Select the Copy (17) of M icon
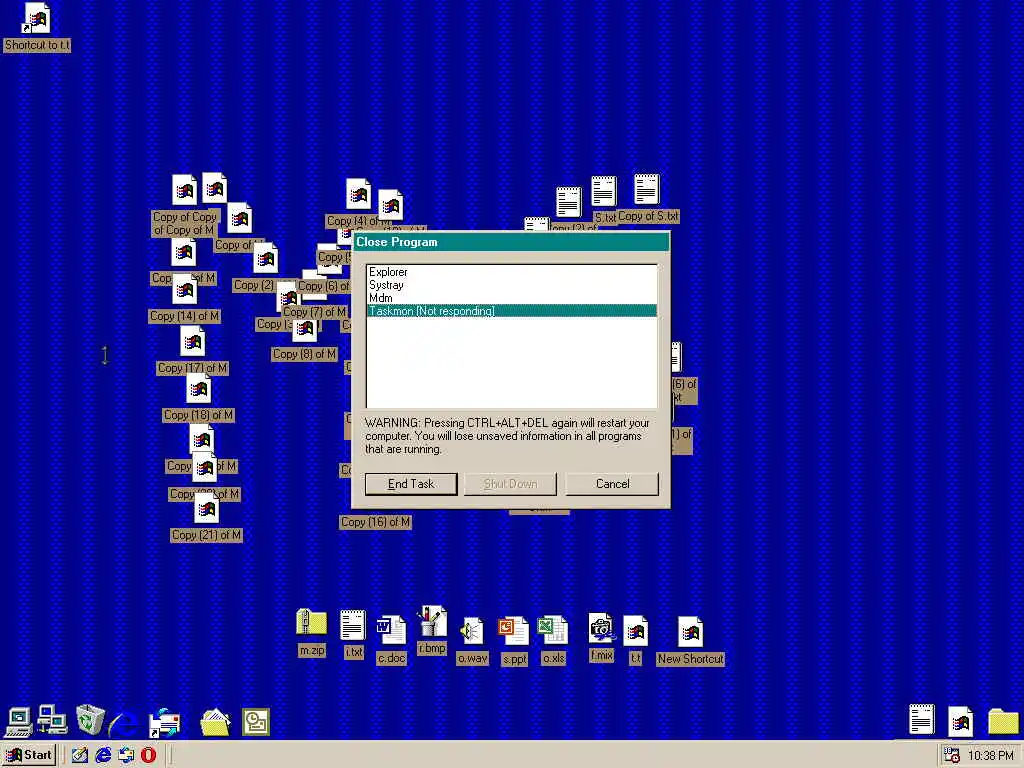Viewport: 1024px width, 768px height. click(193, 342)
